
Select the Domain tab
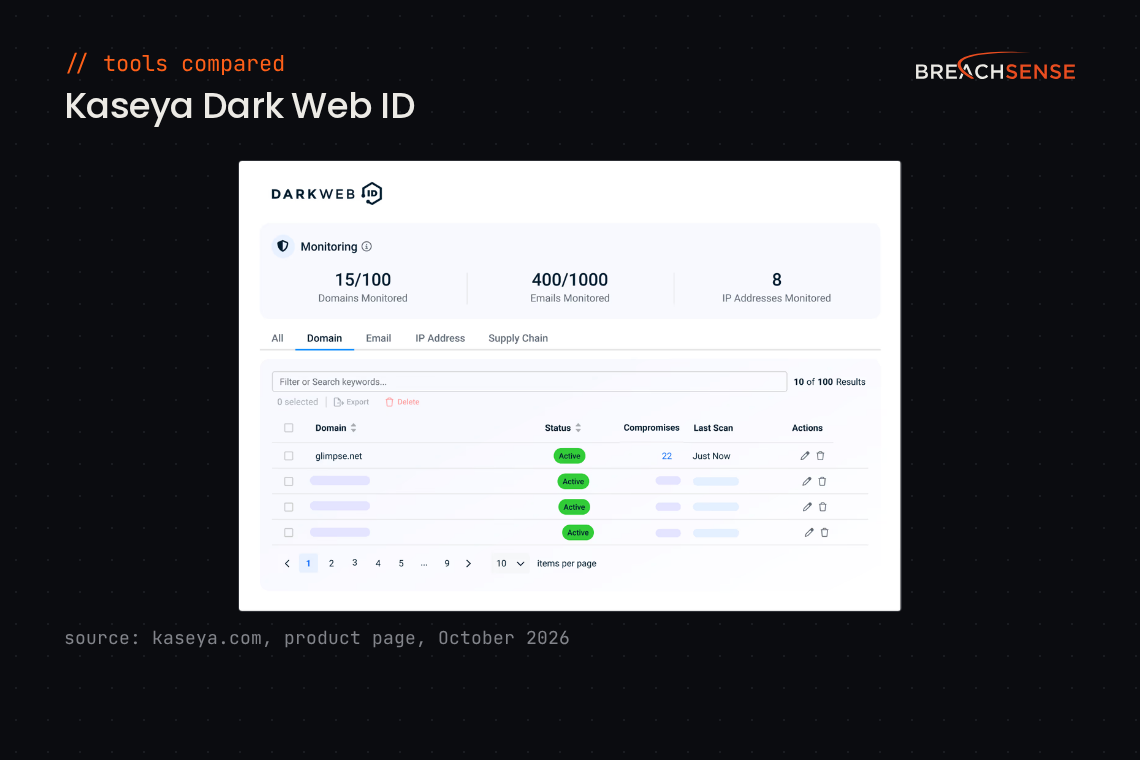pos(324,338)
